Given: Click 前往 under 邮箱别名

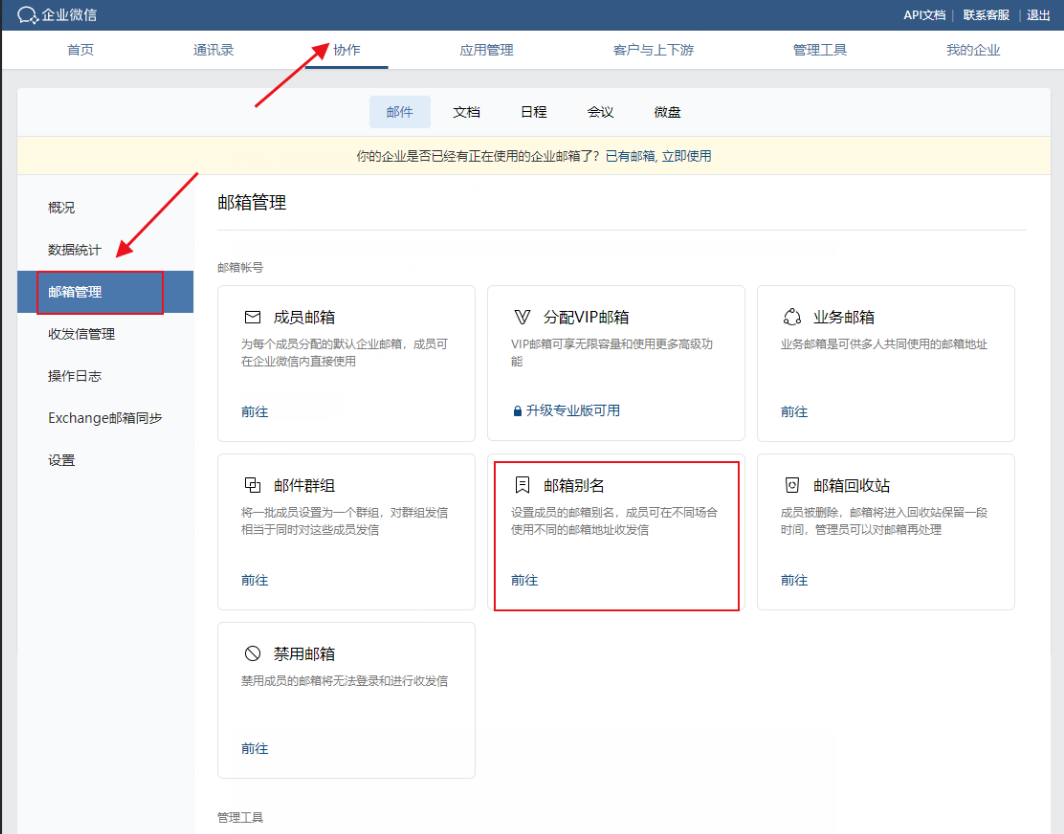Looking at the screenshot, I should (524, 580).
